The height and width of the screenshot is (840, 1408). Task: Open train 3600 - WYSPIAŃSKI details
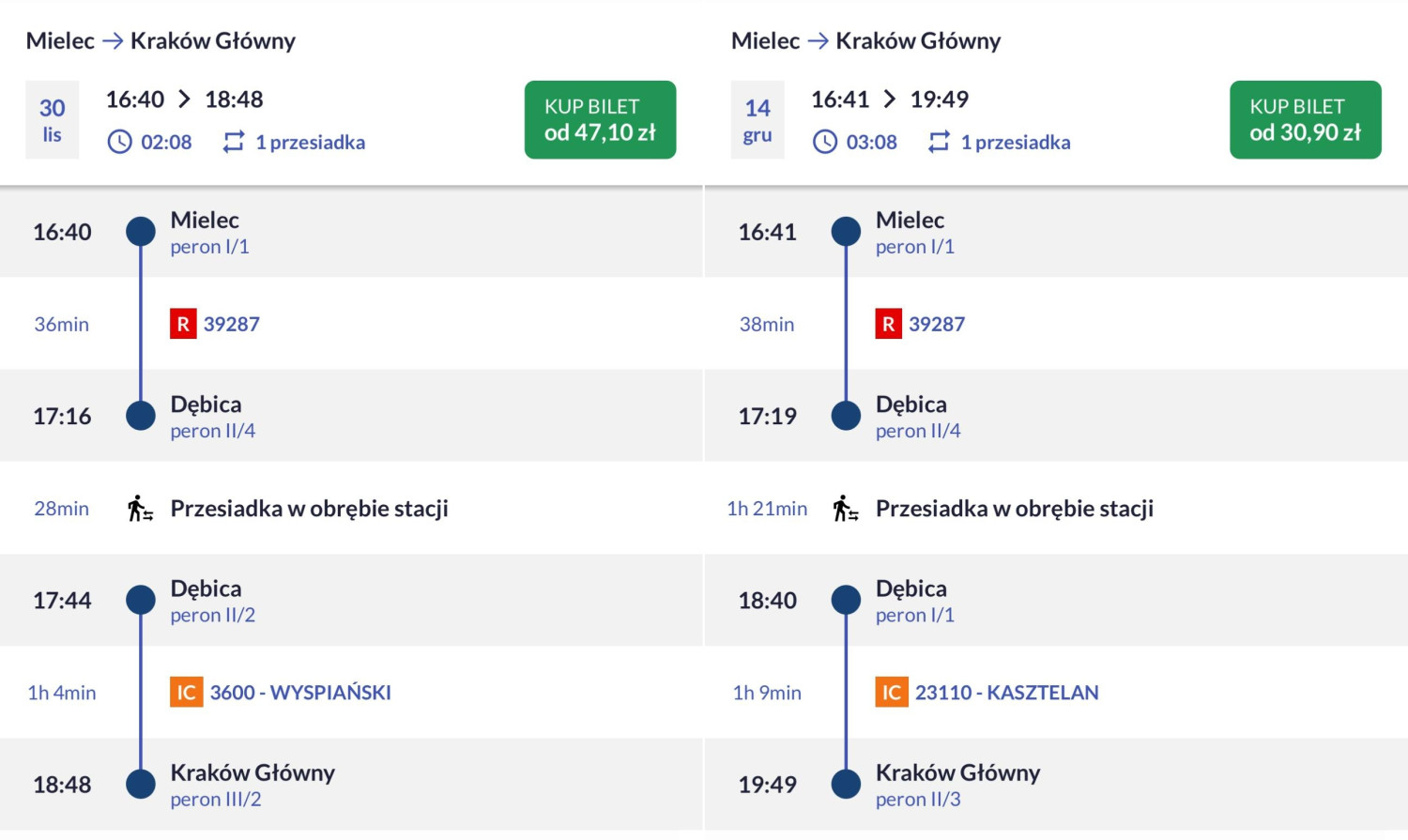[300, 693]
